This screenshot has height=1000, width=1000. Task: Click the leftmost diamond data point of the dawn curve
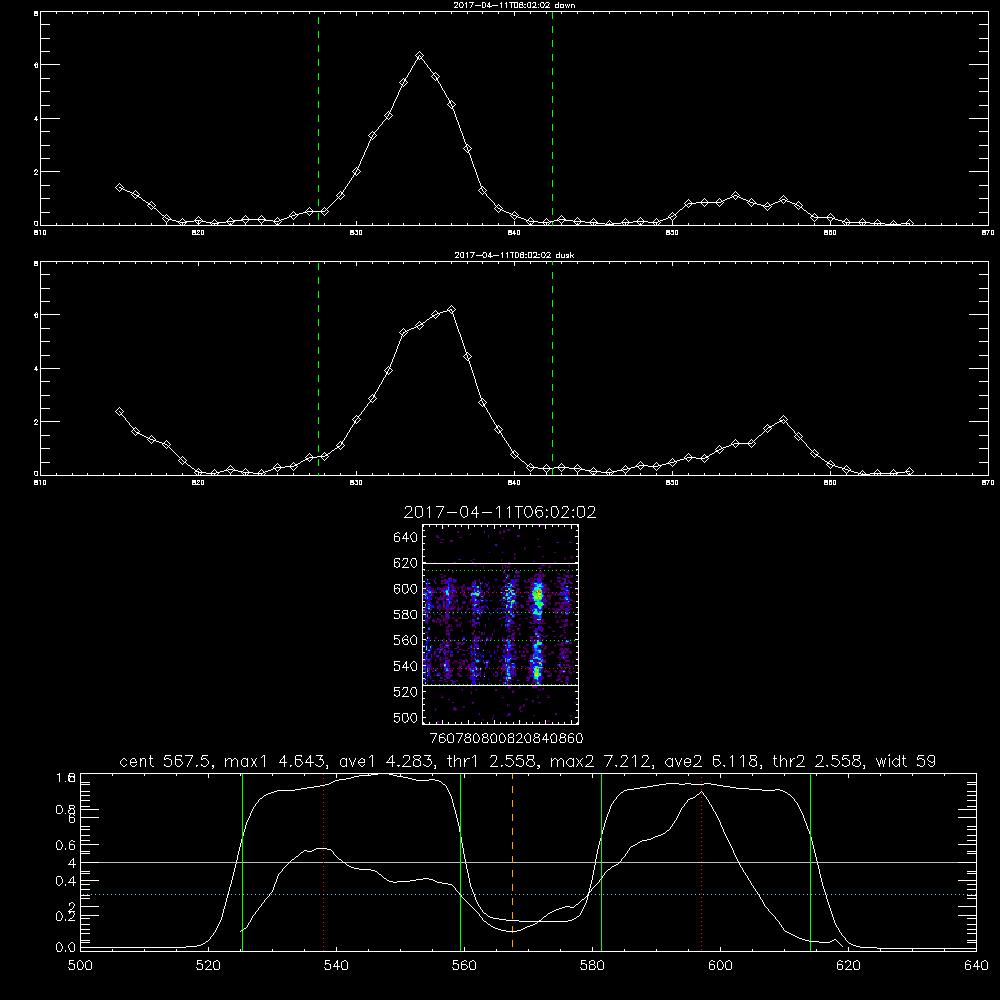click(119, 188)
